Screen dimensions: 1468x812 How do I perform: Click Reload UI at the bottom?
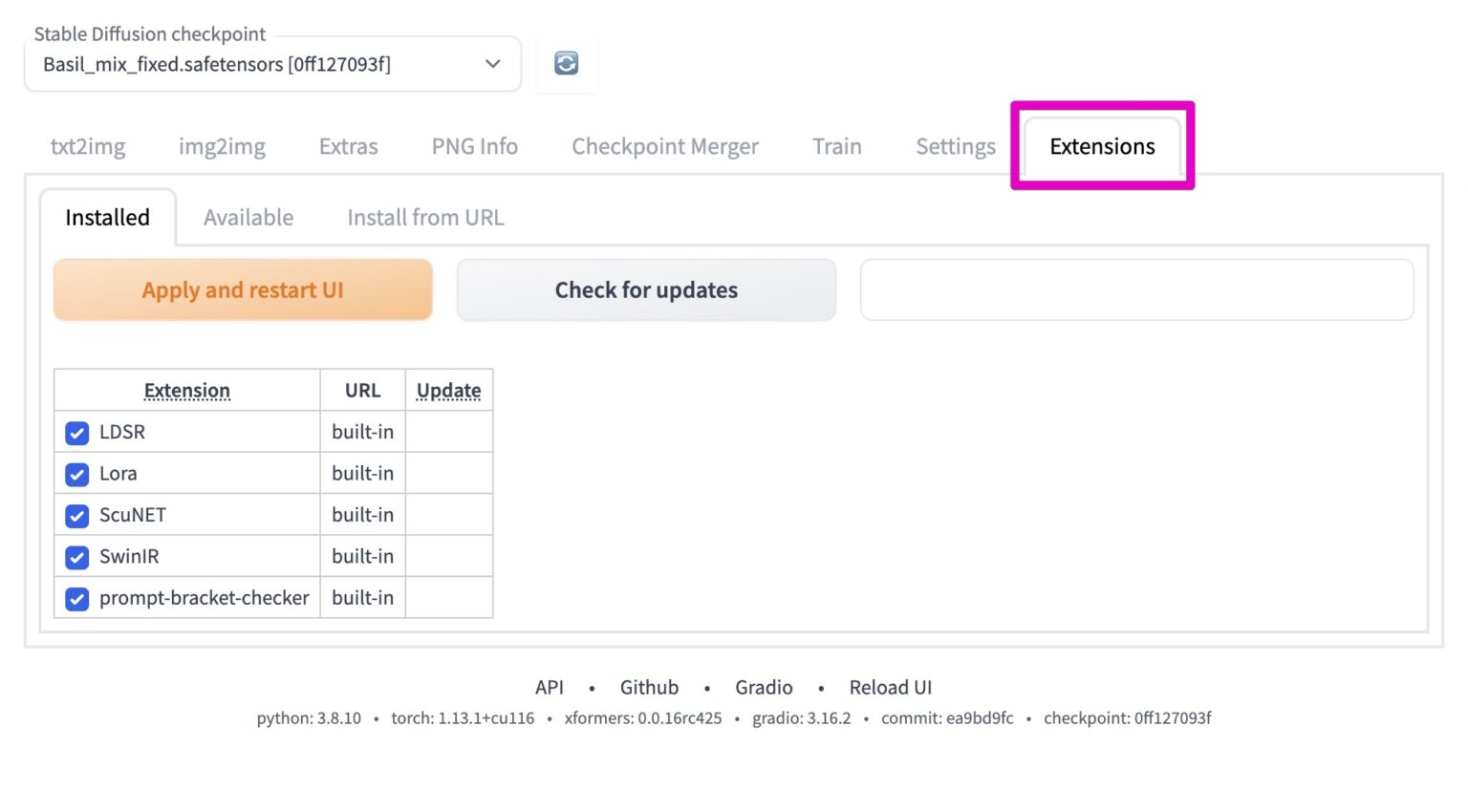pos(890,687)
